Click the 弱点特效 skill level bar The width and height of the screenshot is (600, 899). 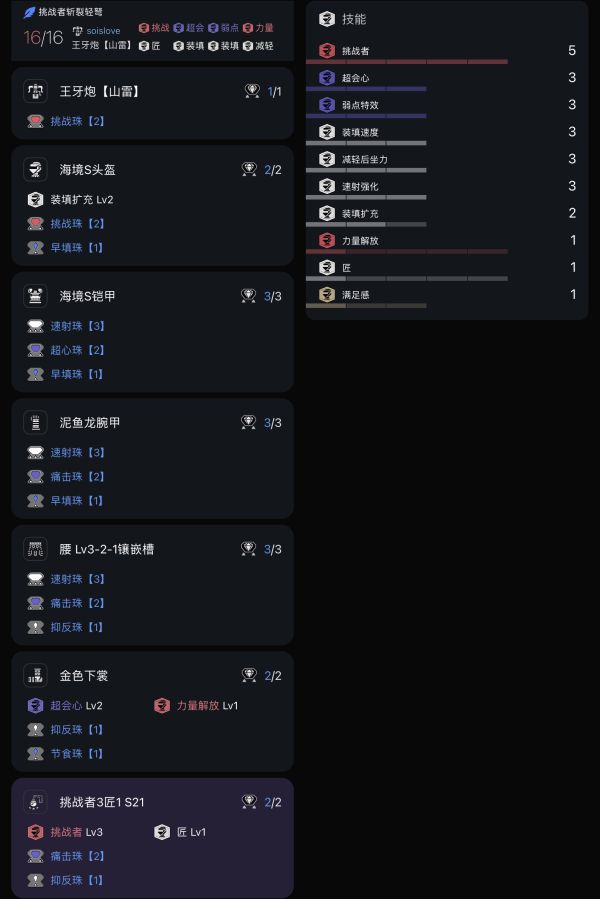tap(366, 115)
